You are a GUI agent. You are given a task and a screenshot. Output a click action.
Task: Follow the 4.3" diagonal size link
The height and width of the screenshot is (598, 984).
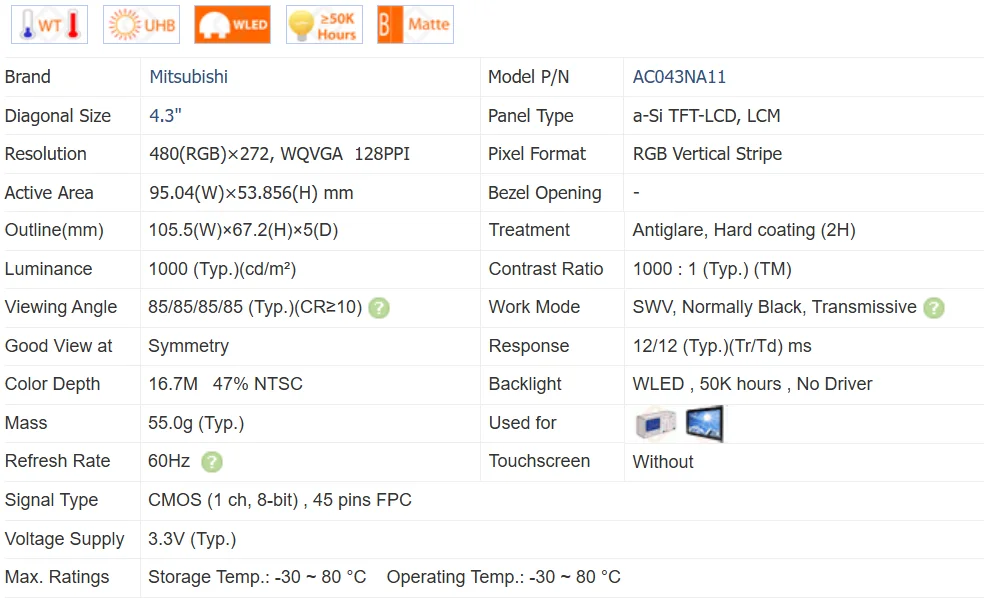pyautogui.click(x=165, y=115)
